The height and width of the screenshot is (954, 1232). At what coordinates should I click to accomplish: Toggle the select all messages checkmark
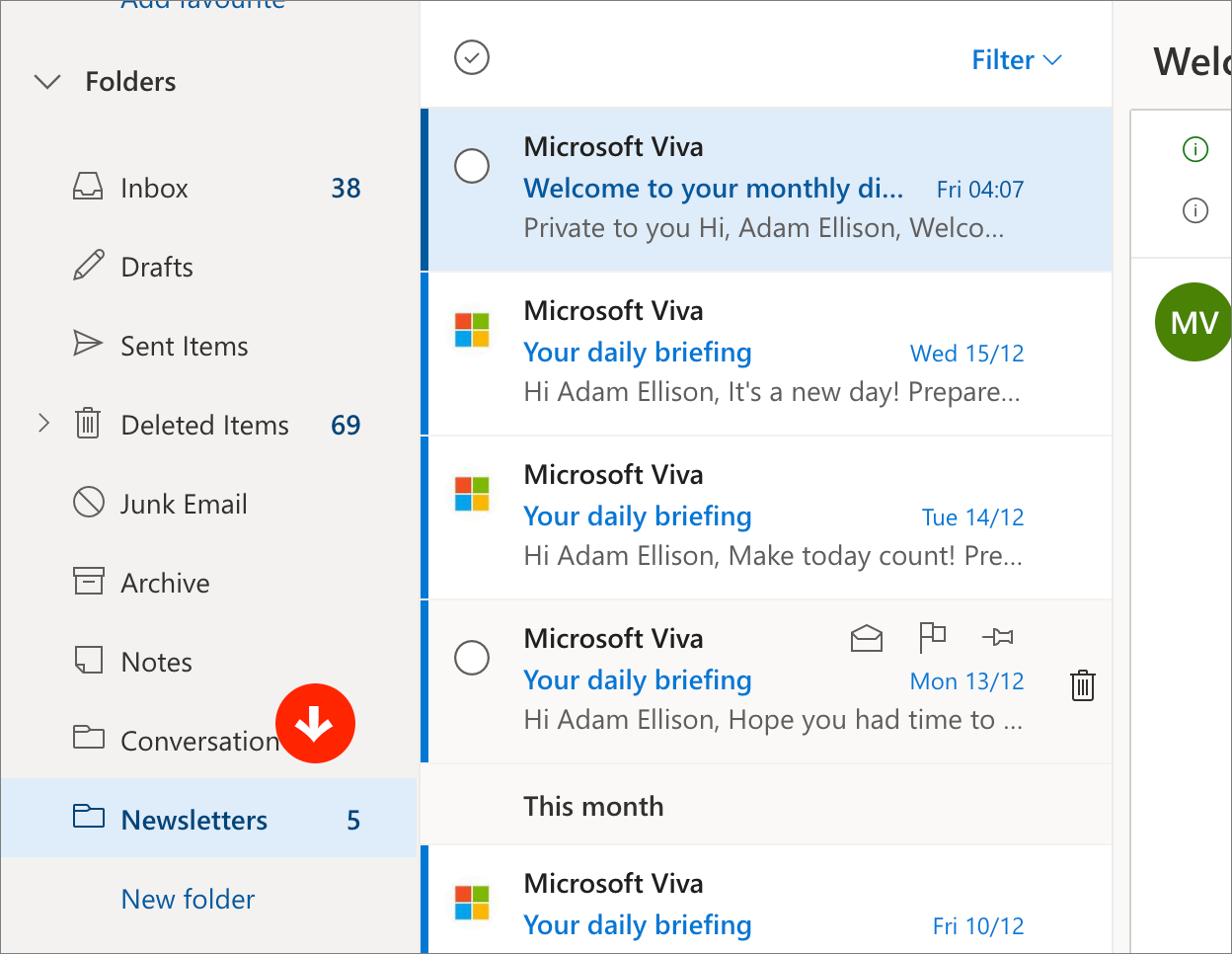[x=472, y=57]
